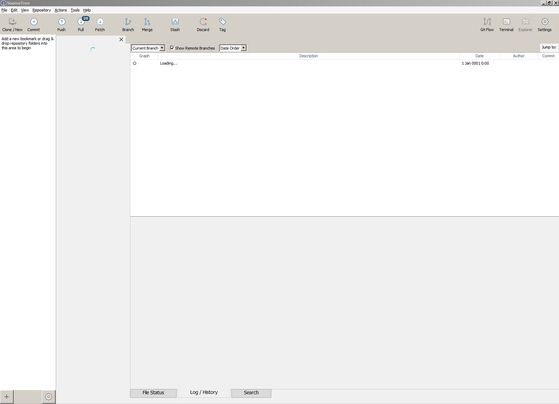Click the Pull toolbar icon
The width and height of the screenshot is (559, 404).
point(81,25)
